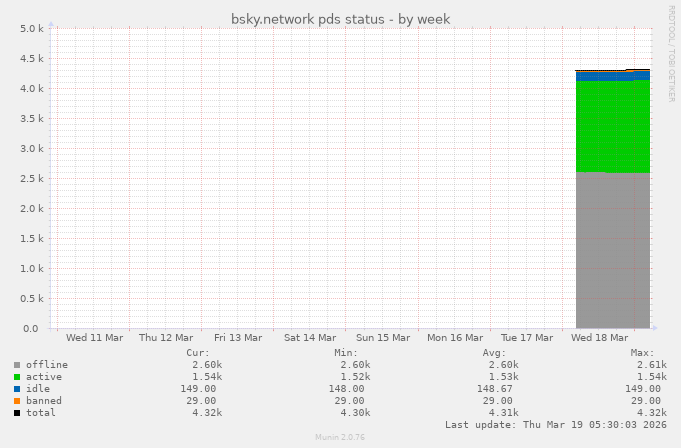Image resolution: width=681 pixels, height=448 pixels.
Task: Click the blue idle legend swatch
Action: point(17,389)
